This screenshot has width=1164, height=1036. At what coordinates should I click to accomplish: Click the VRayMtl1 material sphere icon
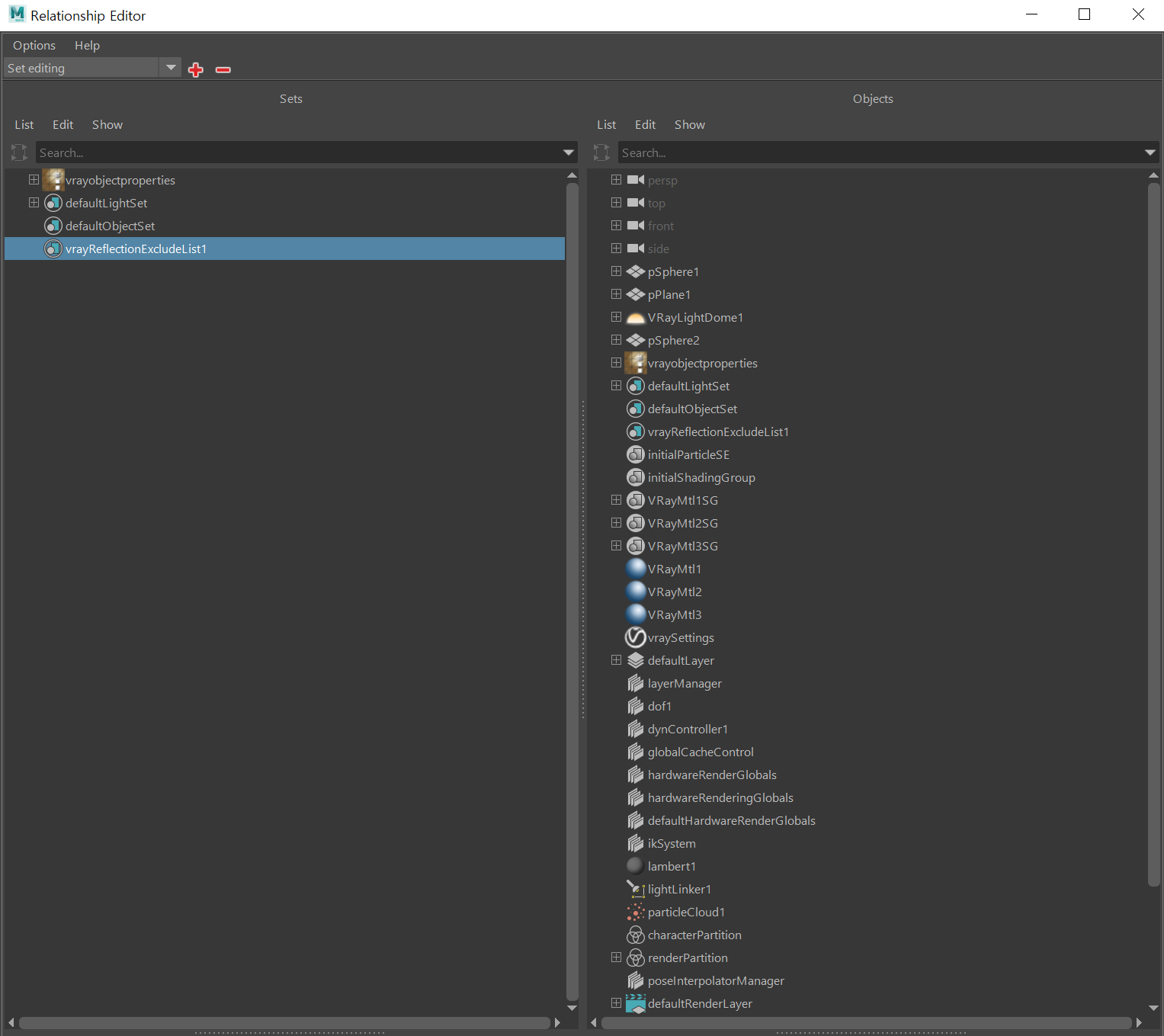click(636, 569)
